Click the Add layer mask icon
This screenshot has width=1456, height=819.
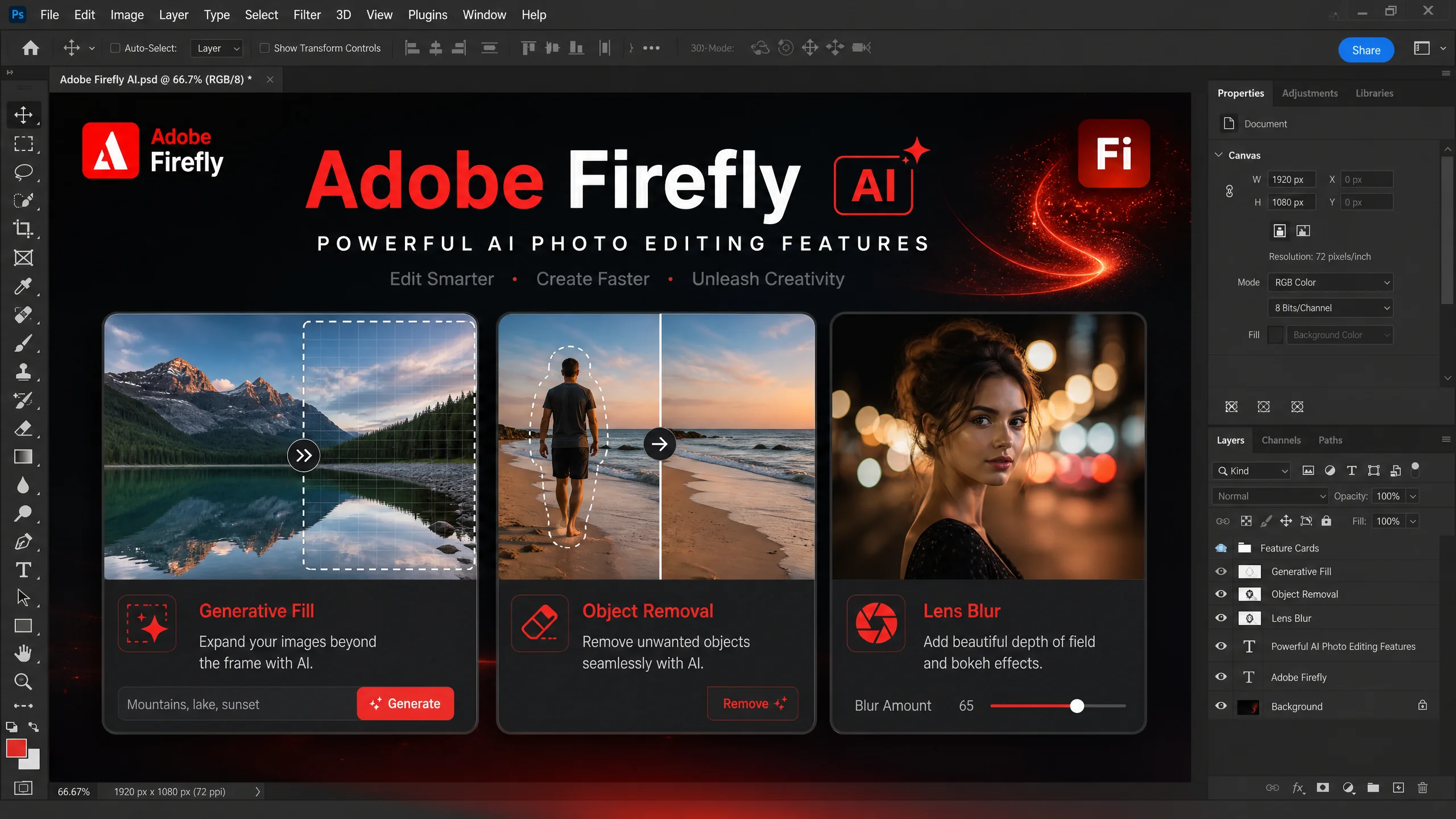[1323, 788]
